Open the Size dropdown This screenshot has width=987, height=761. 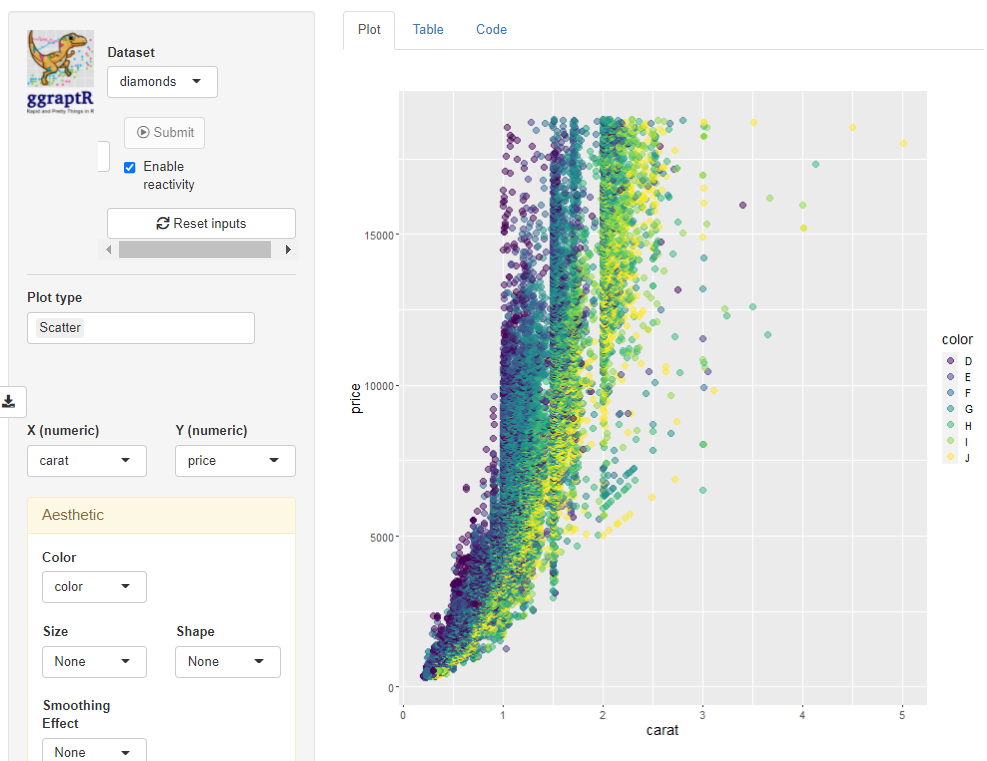coord(94,662)
